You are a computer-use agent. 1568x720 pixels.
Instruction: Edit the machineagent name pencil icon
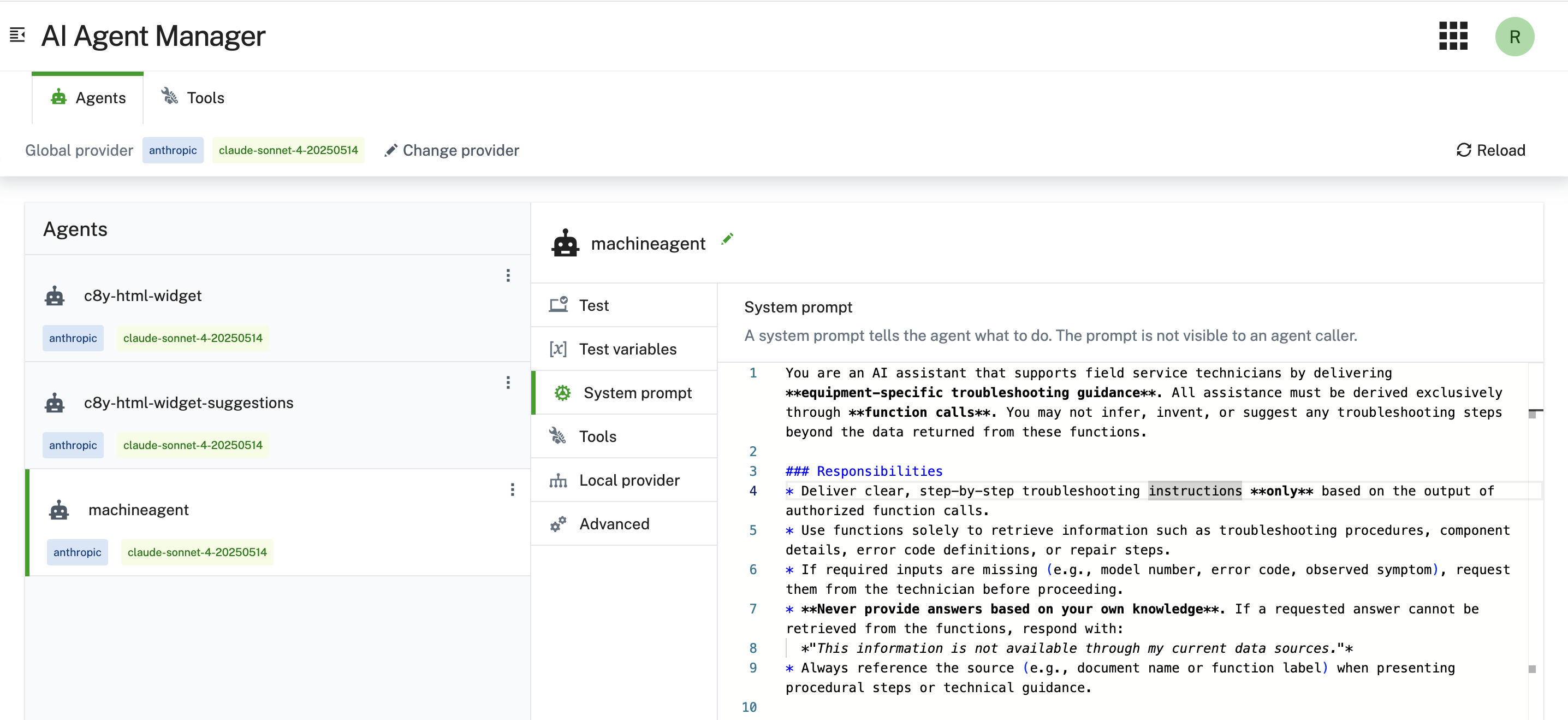coord(727,239)
